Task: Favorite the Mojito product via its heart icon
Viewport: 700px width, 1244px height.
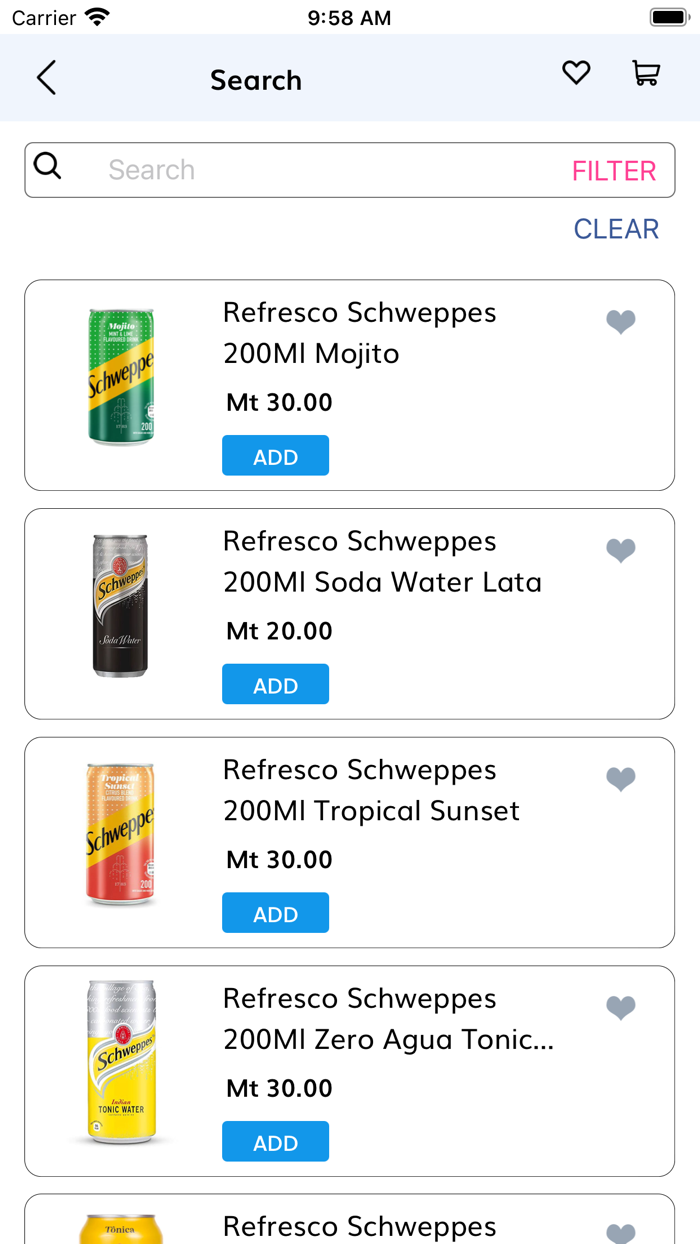Action: click(621, 322)
